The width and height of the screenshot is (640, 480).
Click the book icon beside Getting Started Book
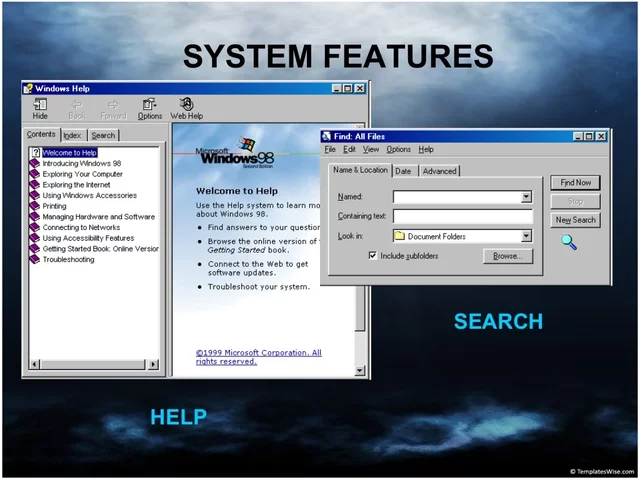click(x=35, y=248)
